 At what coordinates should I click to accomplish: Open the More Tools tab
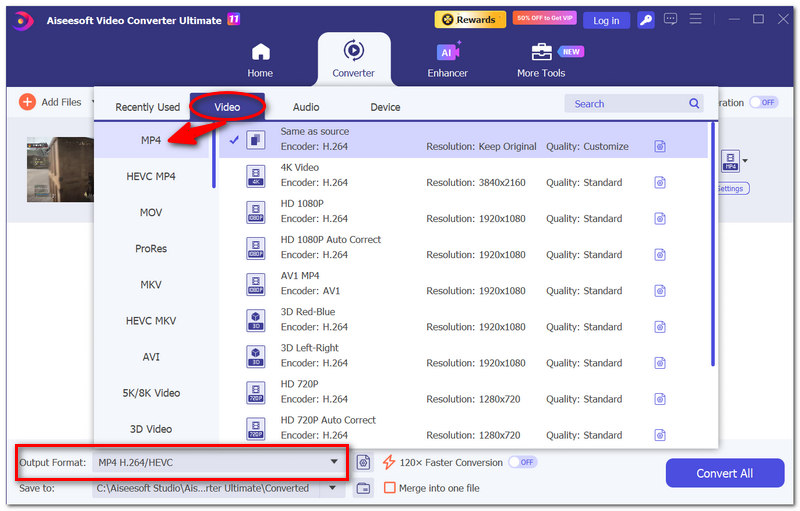click(x=541, y=60)
